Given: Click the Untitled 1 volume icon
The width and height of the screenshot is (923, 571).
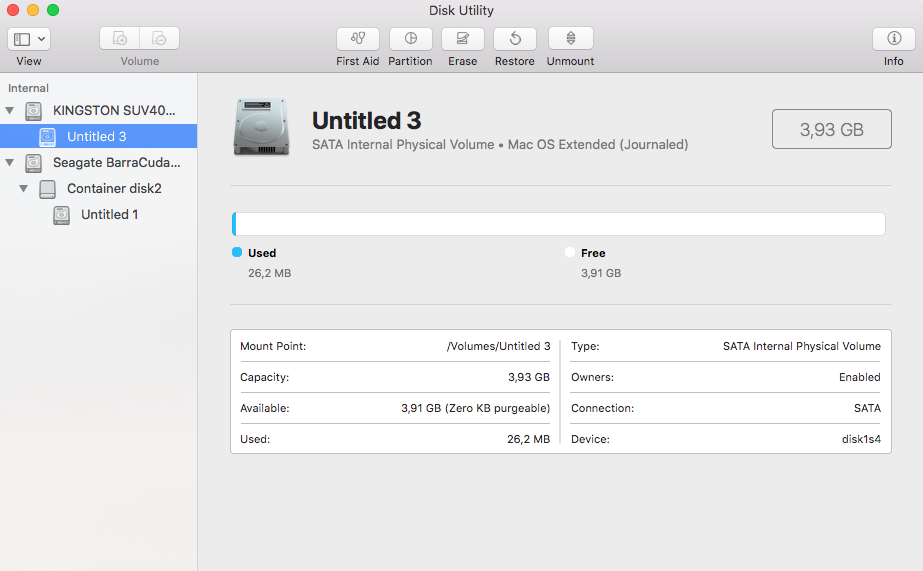Looking at the screenshot, I should (x=61, y=215).
